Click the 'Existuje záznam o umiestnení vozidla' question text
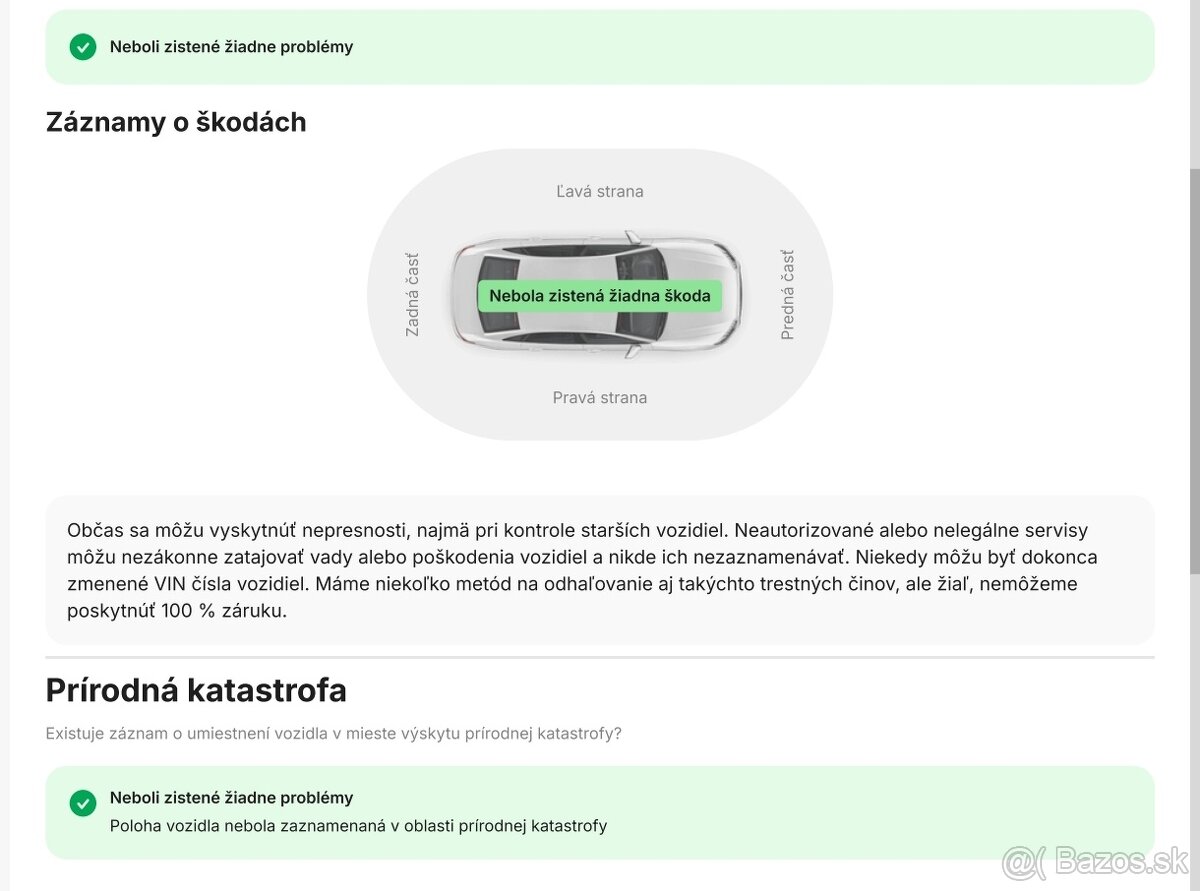Screen dimensions: 1200x891 (333, 733)
